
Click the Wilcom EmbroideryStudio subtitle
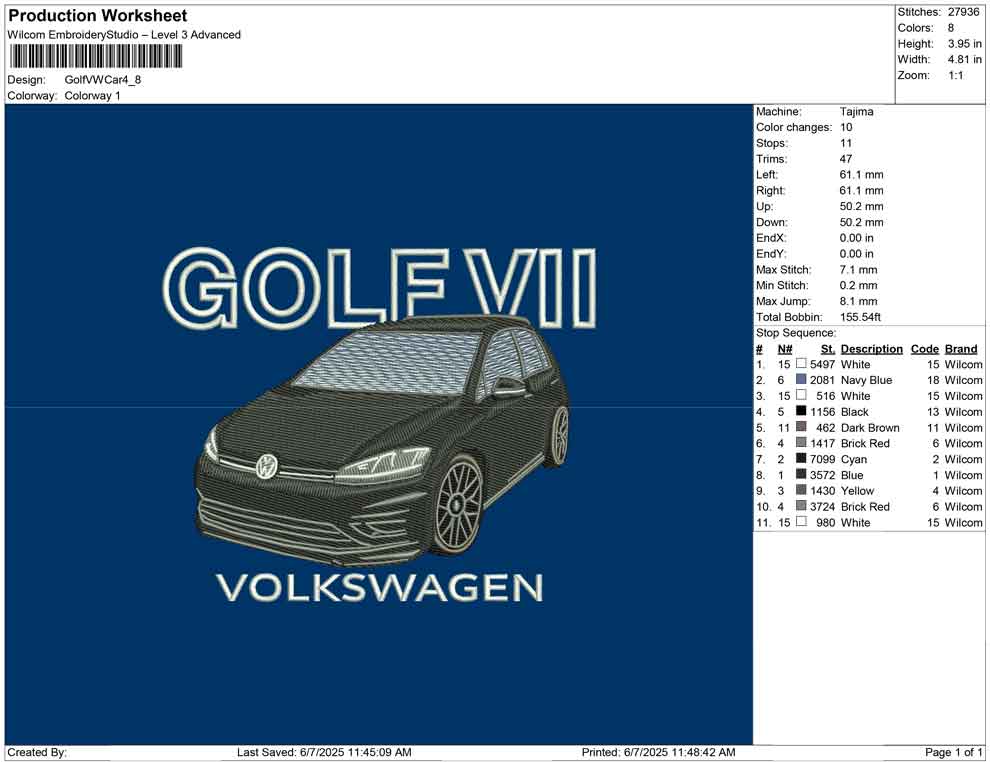click(x=124, y=35)
